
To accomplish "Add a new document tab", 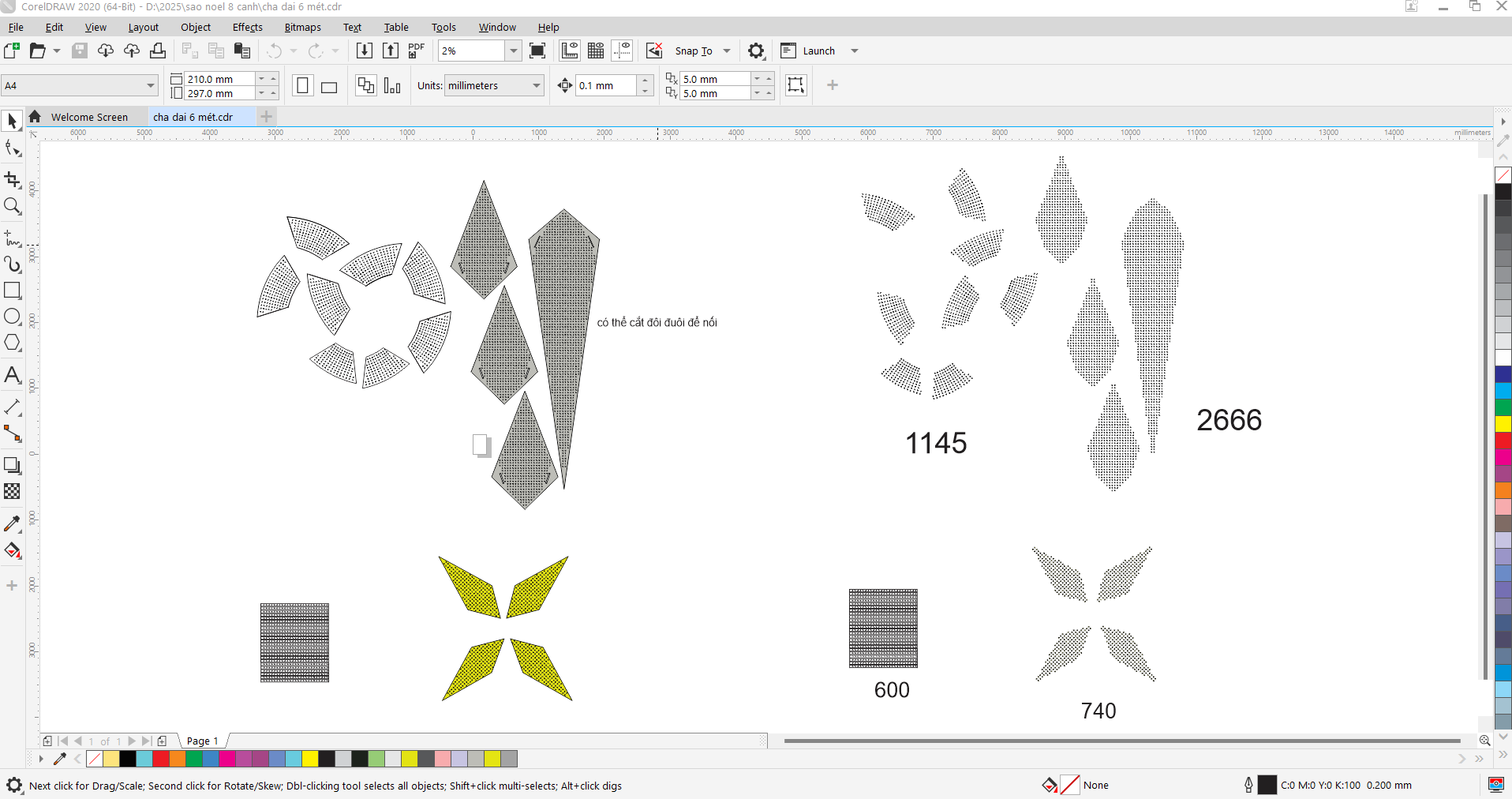I will click(267, 117).
